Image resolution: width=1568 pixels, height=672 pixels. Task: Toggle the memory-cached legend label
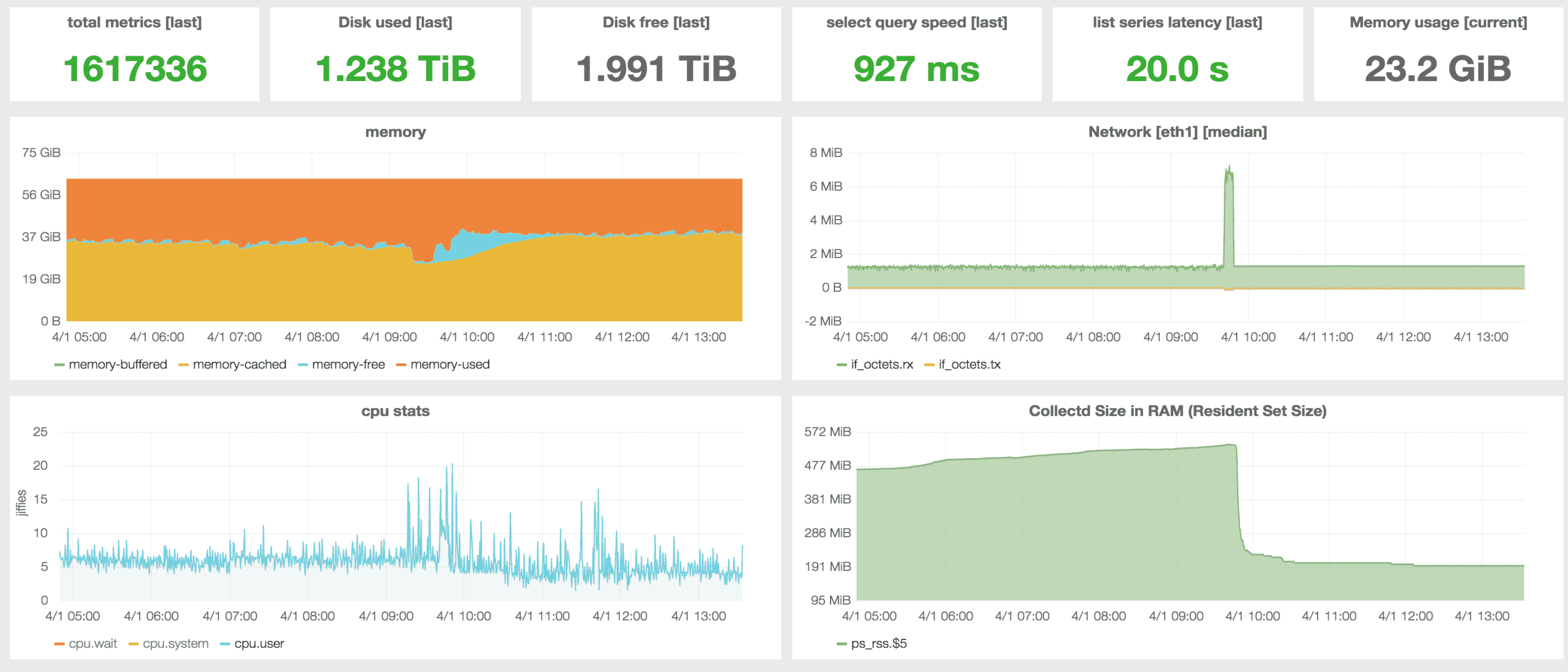239,365
